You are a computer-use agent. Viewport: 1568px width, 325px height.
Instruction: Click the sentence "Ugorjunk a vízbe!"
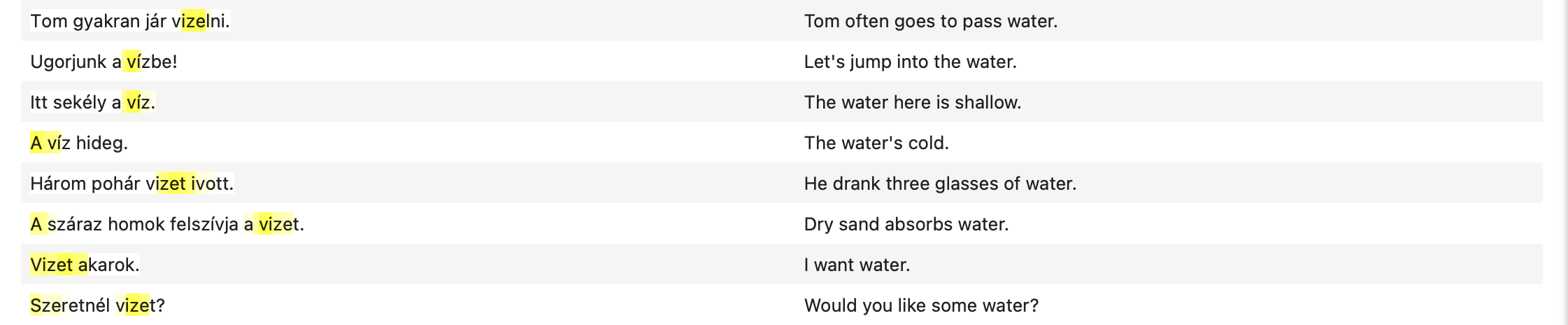tap(104, 62)
